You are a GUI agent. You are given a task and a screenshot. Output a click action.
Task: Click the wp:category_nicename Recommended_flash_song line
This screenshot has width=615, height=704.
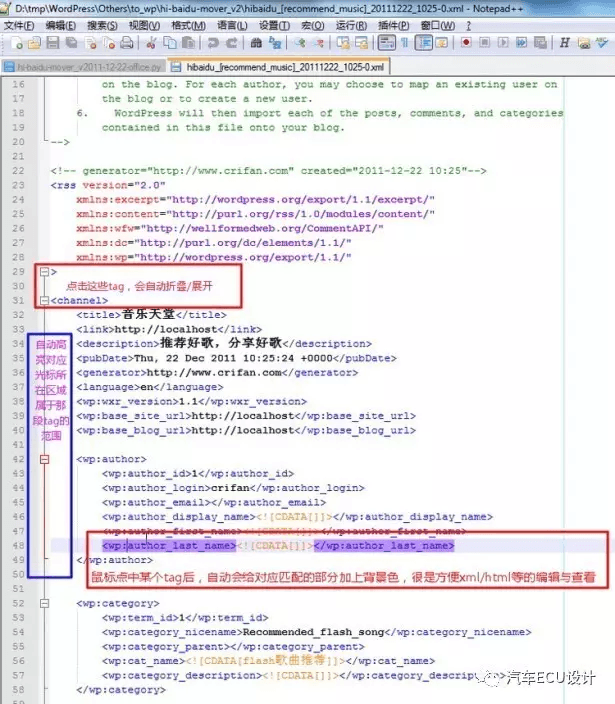tap(316, 632)
